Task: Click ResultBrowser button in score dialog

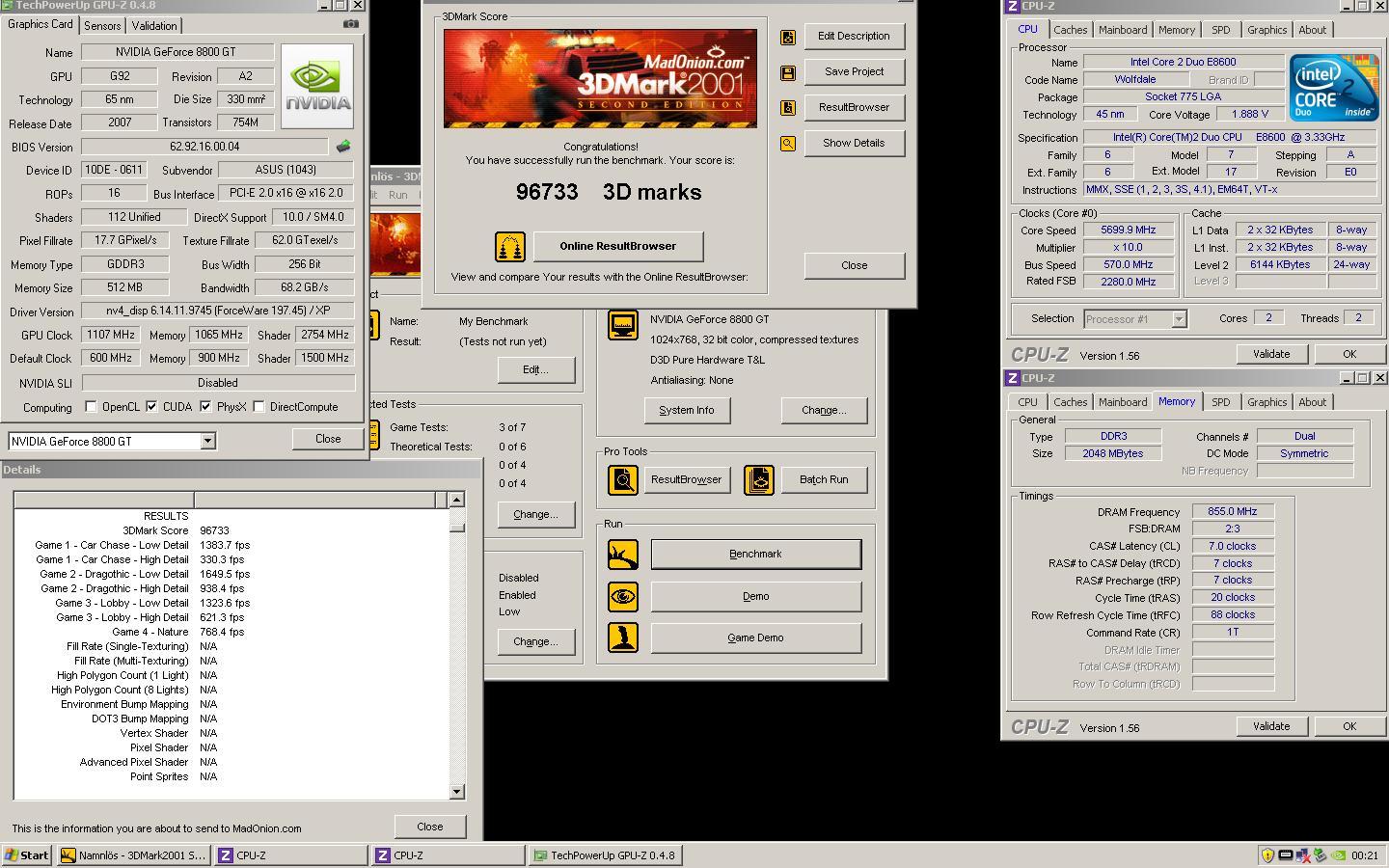Action: (854, 108)
